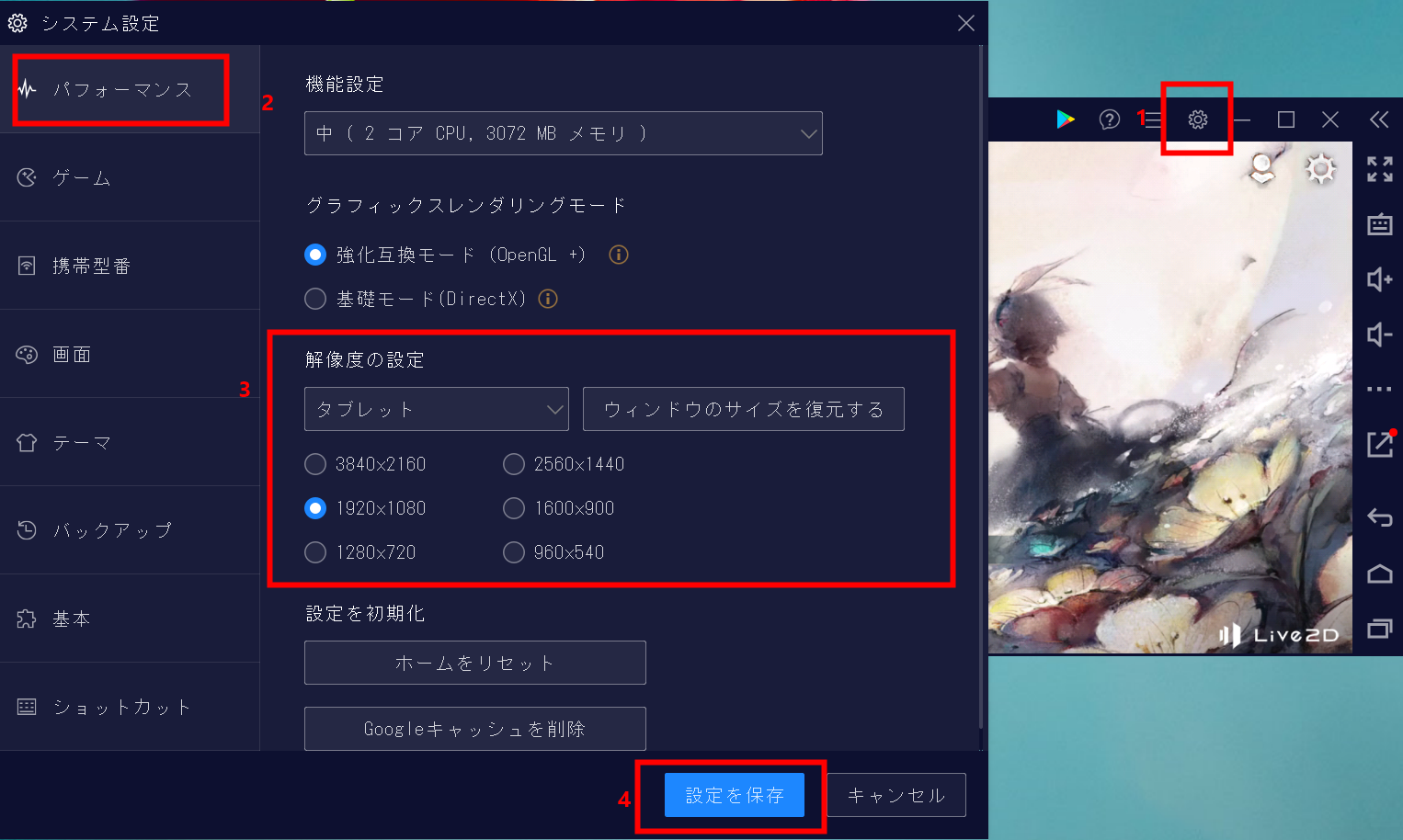
Task: Enter emulator fullscreen mode
Action: click(x=1380, y=169)
